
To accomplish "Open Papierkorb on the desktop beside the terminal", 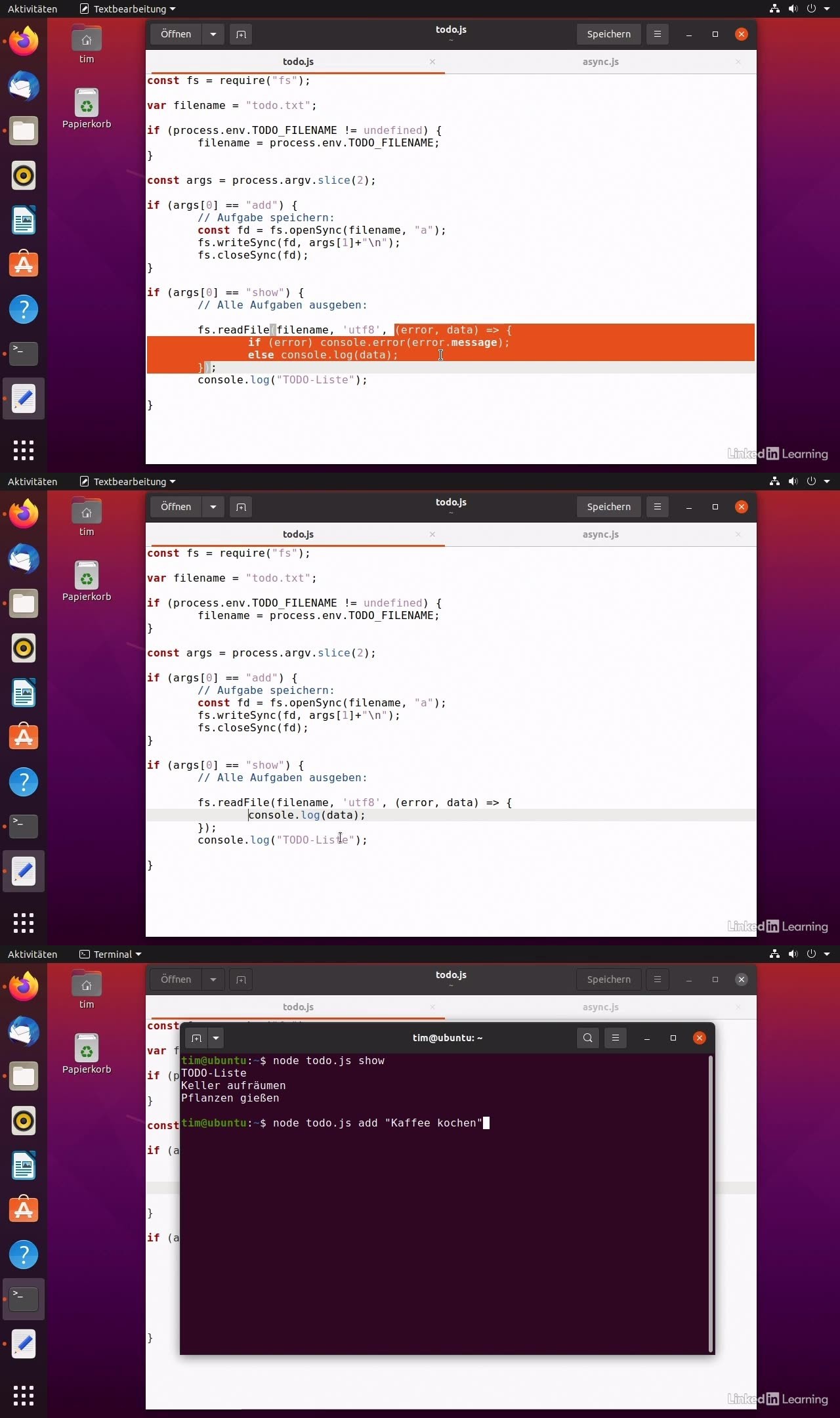I will click(x=87, y=1050).
